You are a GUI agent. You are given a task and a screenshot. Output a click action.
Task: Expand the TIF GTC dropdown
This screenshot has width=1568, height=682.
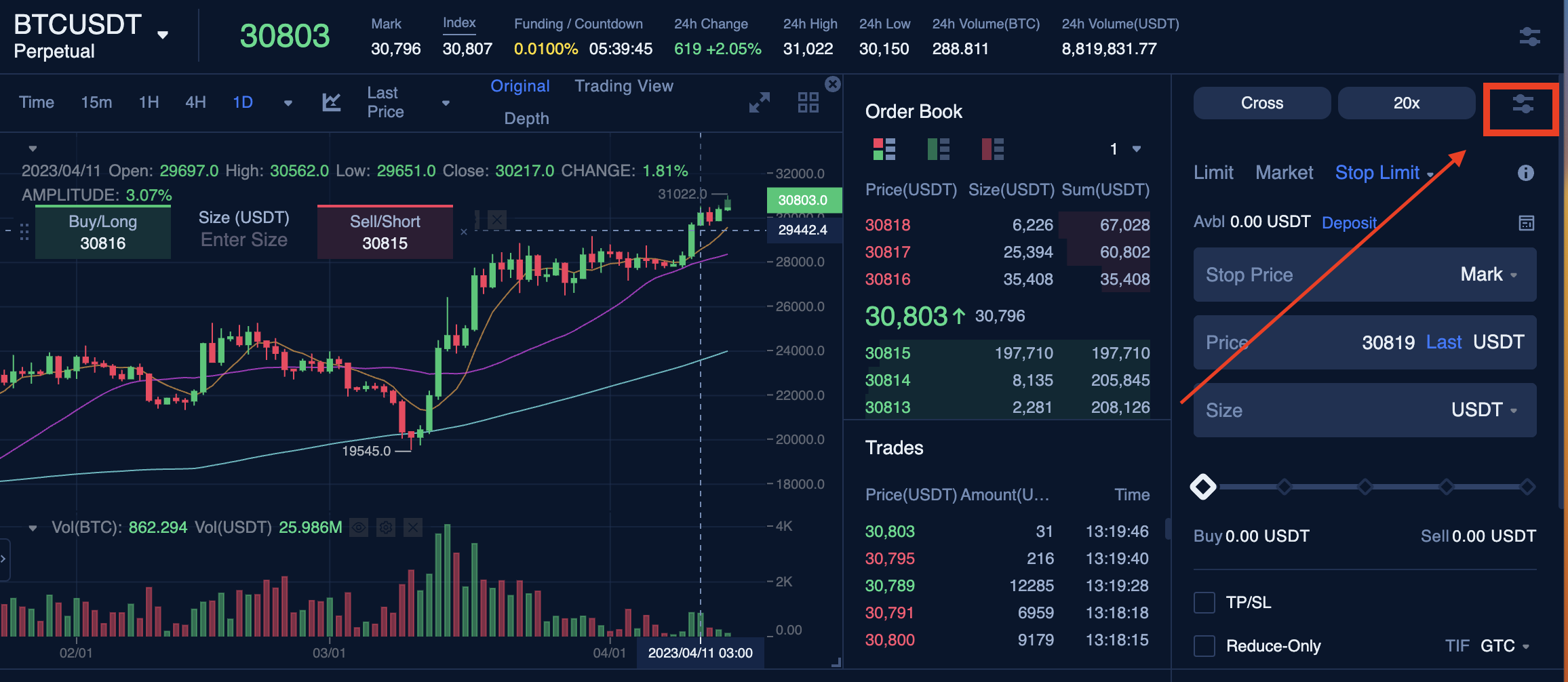click(1504, 645)
